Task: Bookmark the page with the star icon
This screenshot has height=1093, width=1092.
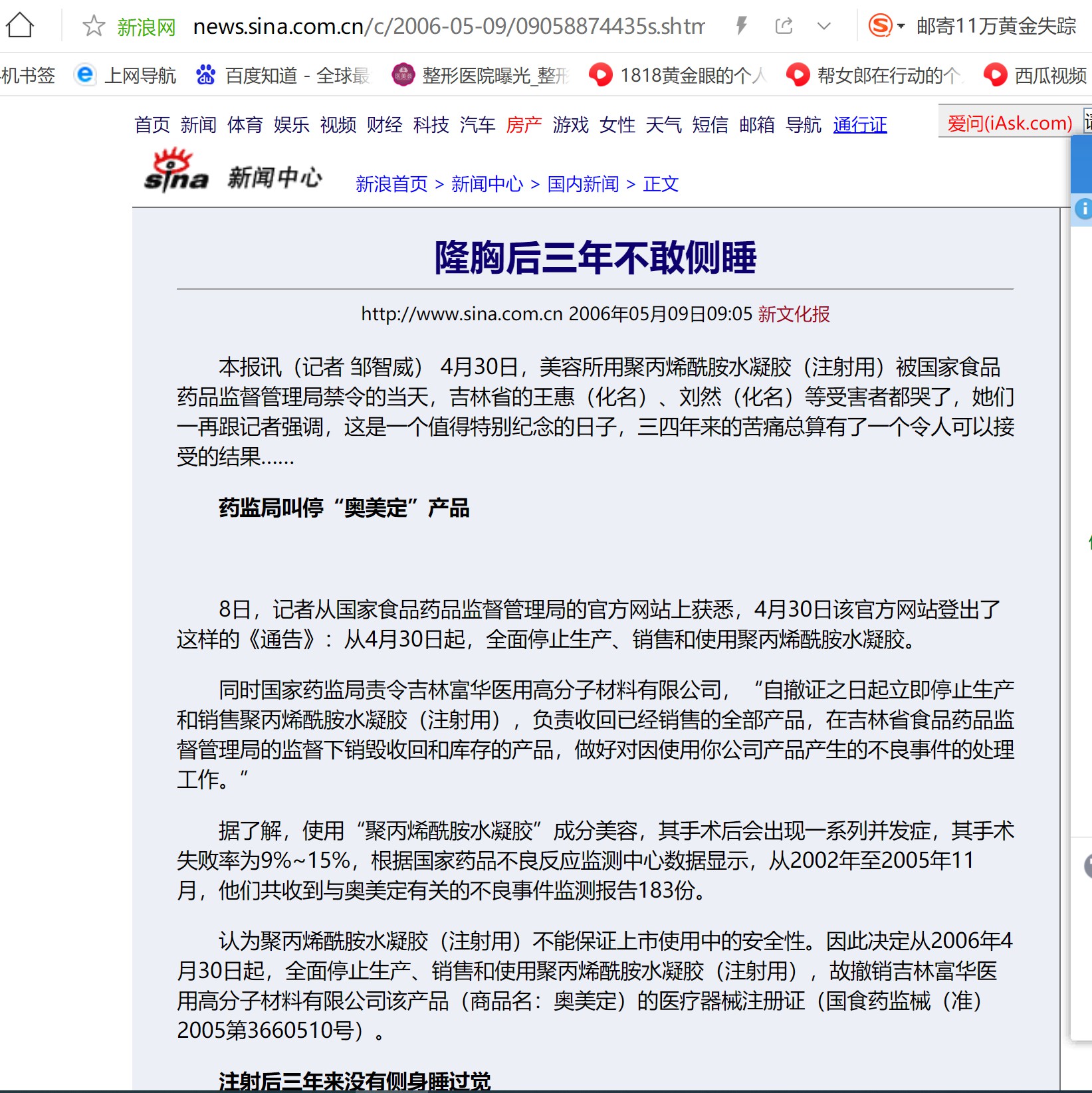Action: (x=94, y=26)
